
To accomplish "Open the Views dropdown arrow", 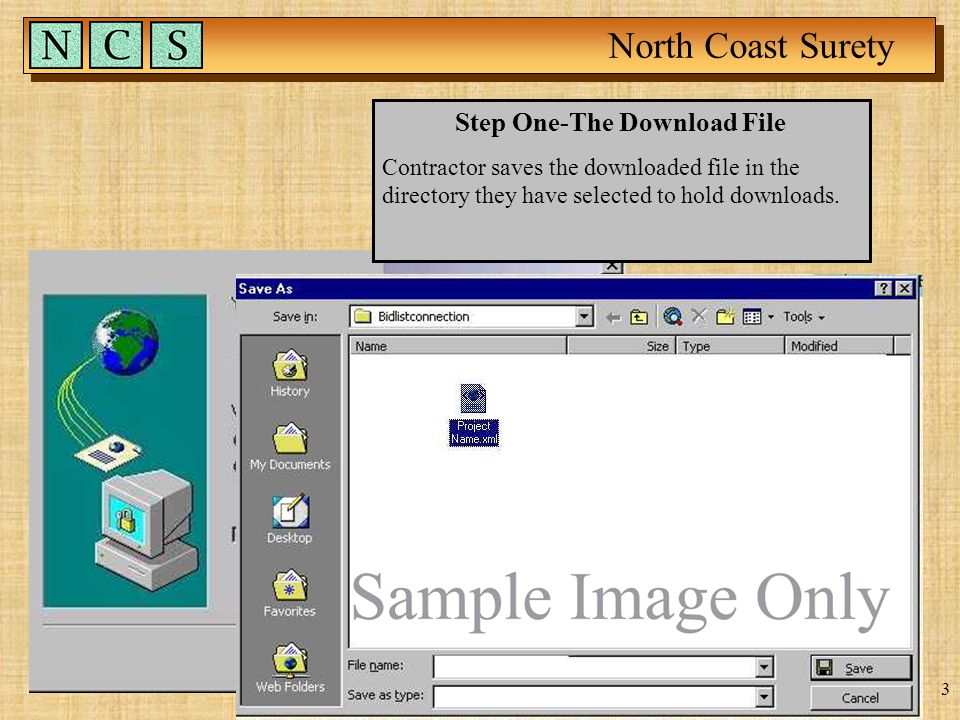I will pos(771,317).
